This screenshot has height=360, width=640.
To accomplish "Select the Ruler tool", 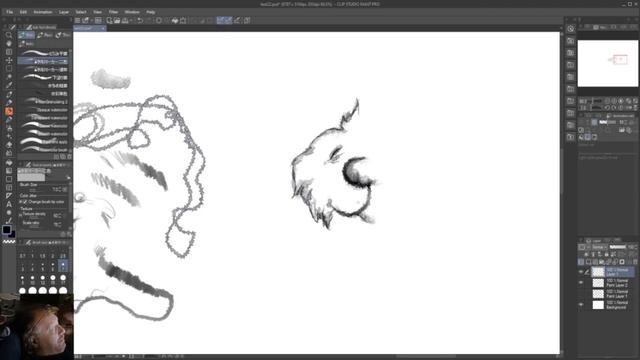I will click(9, 196).
